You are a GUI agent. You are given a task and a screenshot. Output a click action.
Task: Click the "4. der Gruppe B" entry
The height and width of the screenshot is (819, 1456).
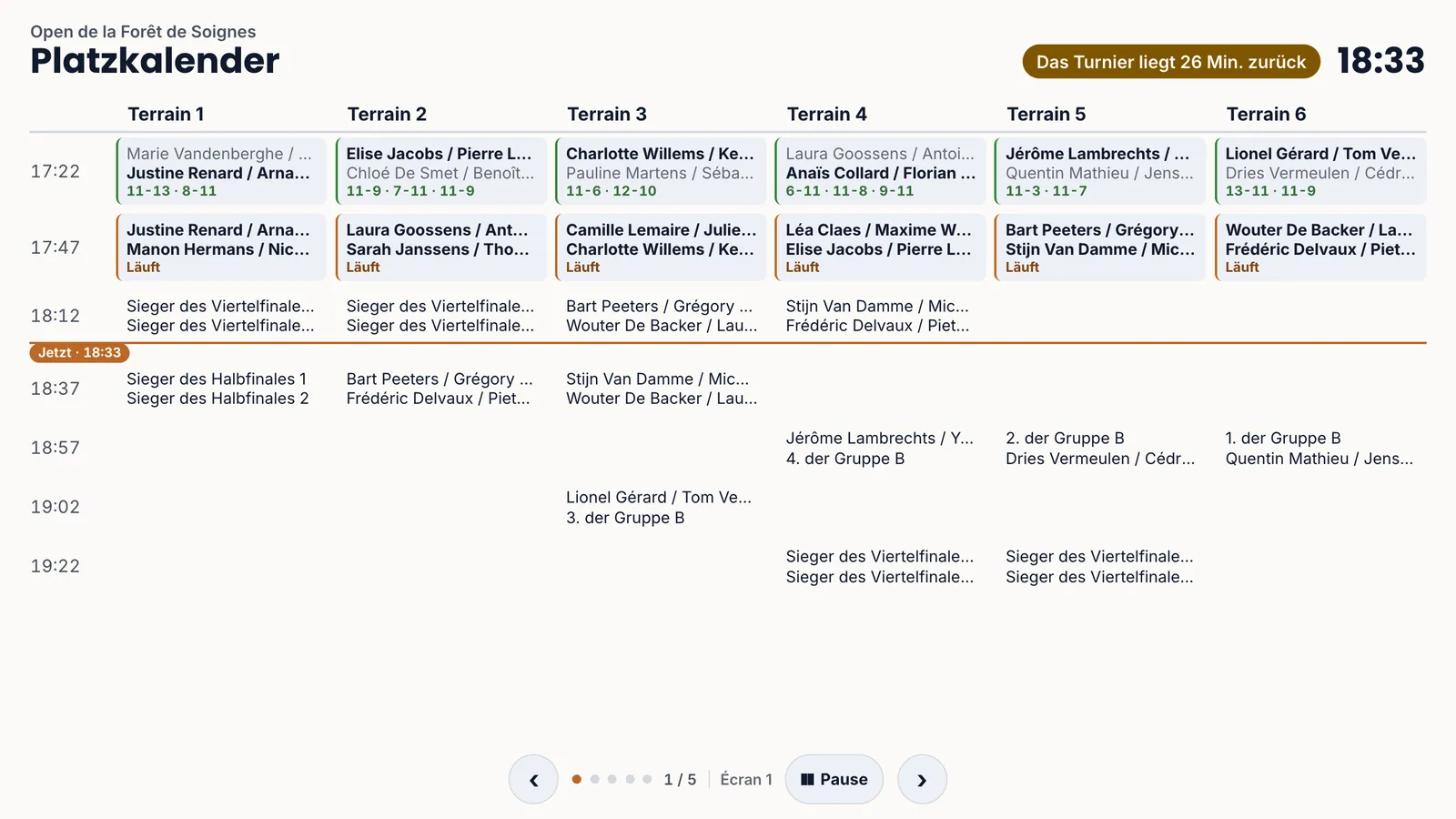(845, 459)
